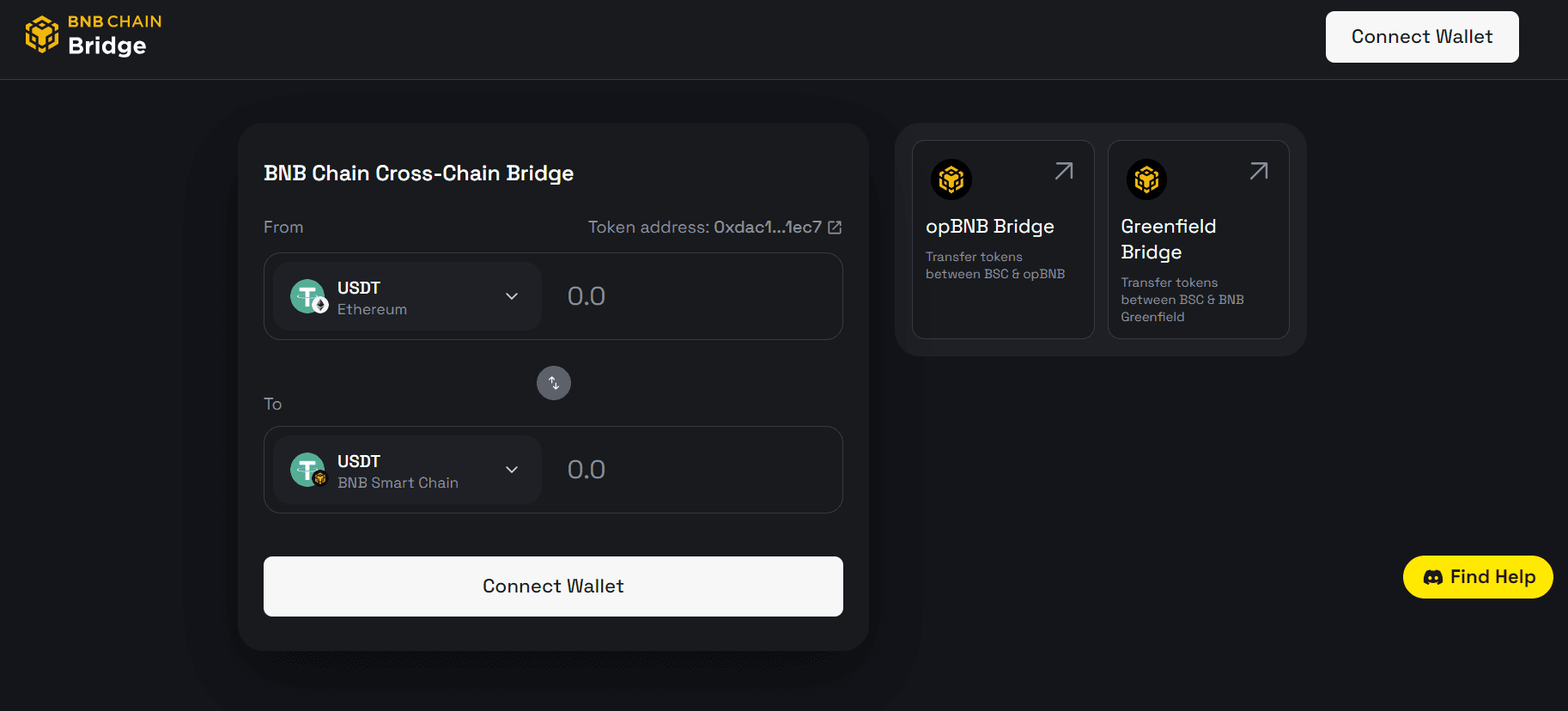Image resolution: width=1568 pixels, height=711 pixels.
Task: Click the swap direction arrows icon
Action: click(x=554, y=383)
